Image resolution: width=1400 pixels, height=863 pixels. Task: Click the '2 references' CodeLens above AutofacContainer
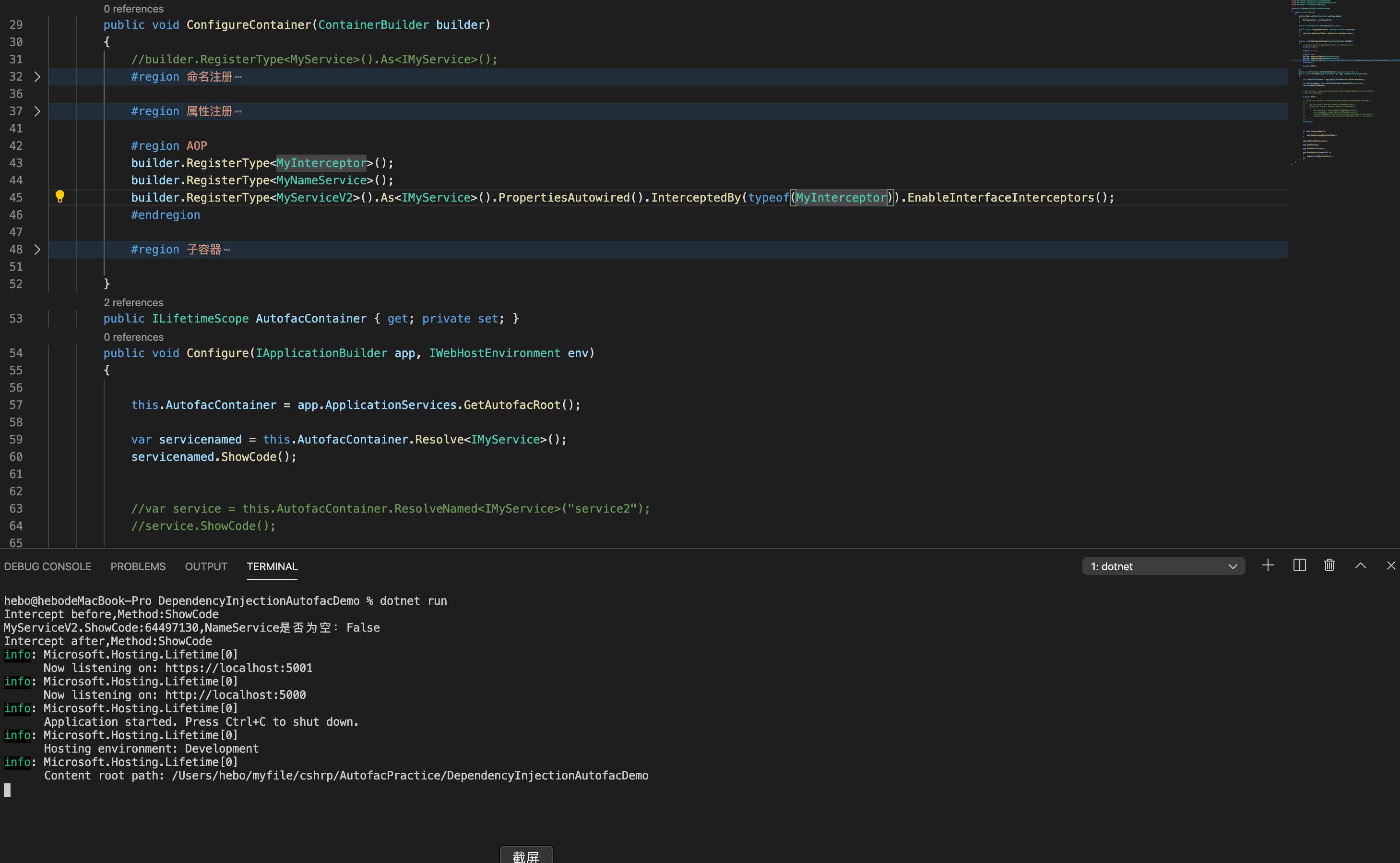pos(133,302)
